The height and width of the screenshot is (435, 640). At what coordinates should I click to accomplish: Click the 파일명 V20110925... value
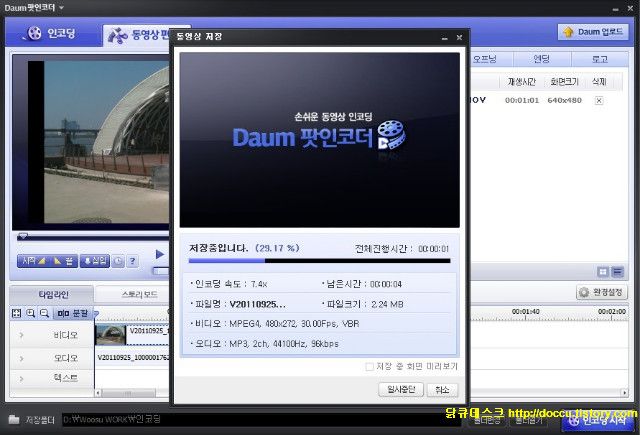pyautogui.click(x=258, y=304)
